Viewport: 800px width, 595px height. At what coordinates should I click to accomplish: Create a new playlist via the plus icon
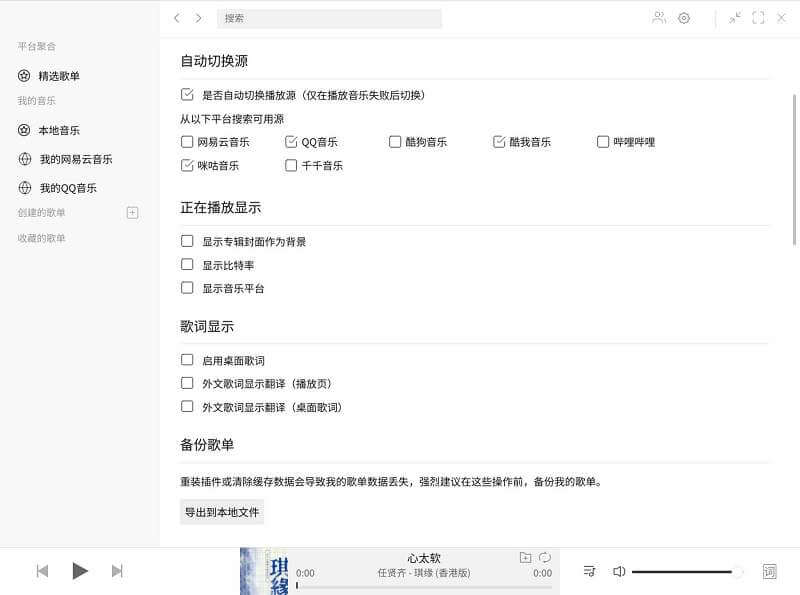click(x=132, y=212)
